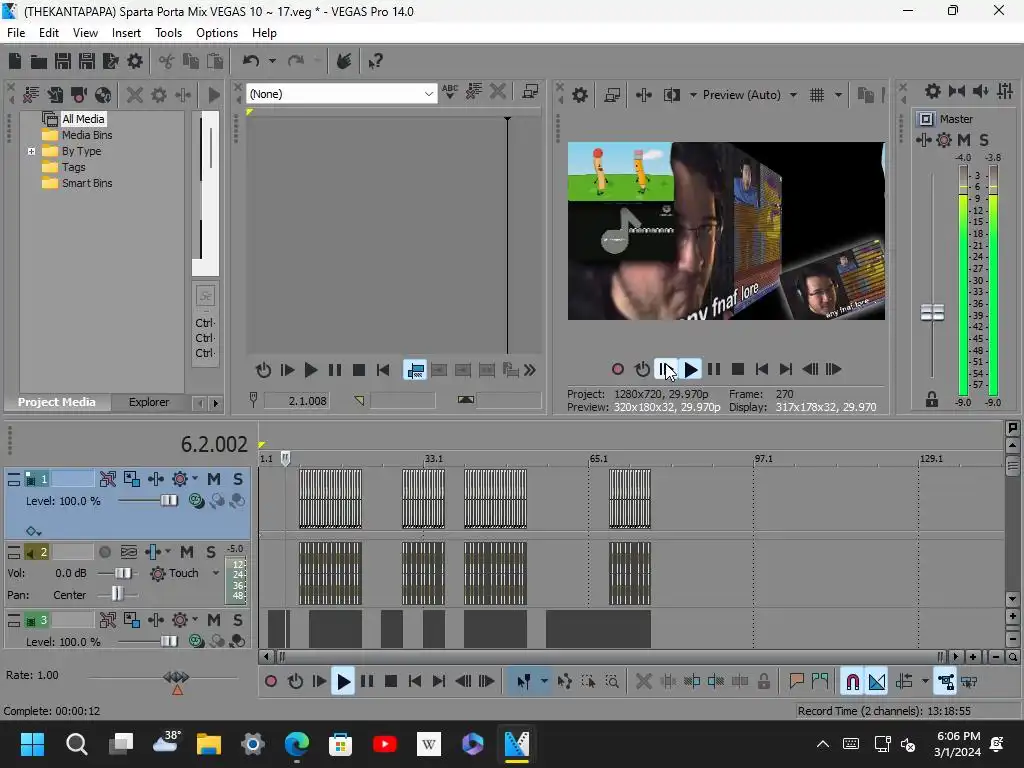This screenshot has width=1024, height=768.
Task: Open the Tools menu
Action: tap(168, 33)
